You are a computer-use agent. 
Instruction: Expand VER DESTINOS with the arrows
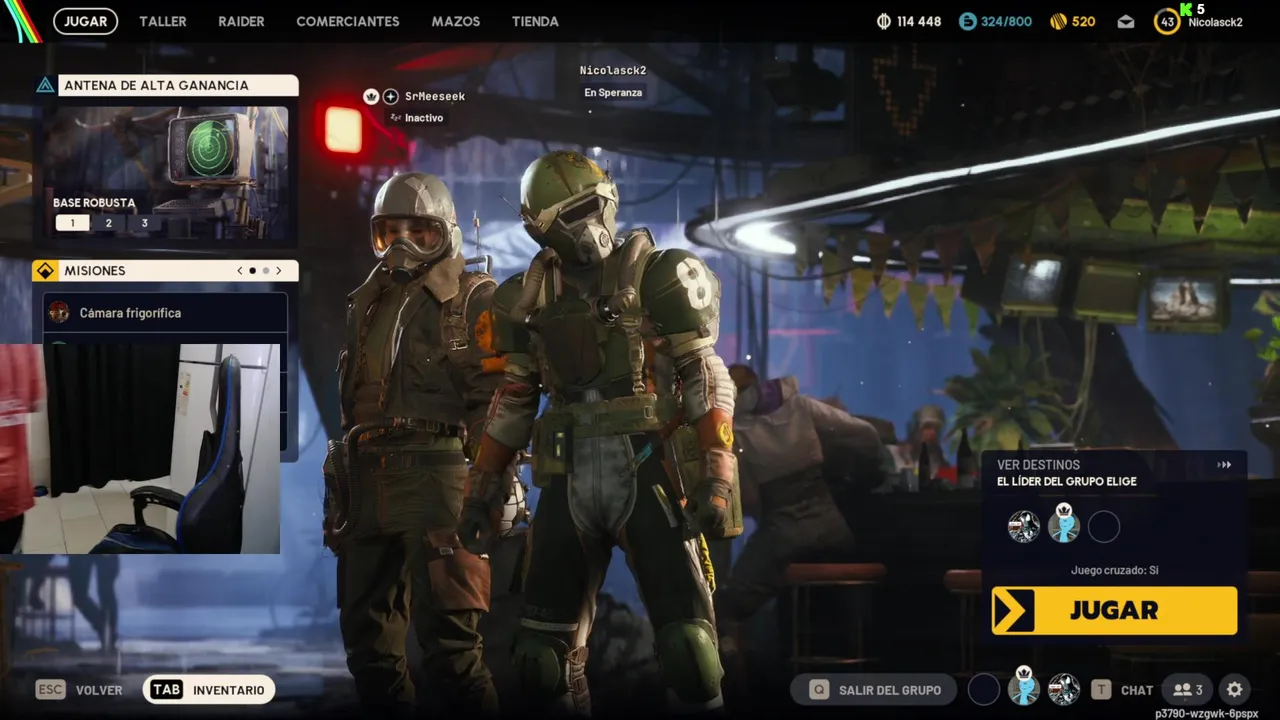(1224, 465)
